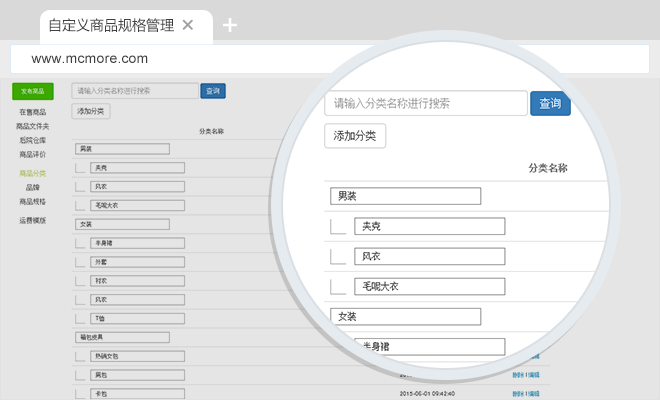Click the magnified 添加分类 button
The width and height of the screenshot is (660, 400).
(x=355, y=136)
